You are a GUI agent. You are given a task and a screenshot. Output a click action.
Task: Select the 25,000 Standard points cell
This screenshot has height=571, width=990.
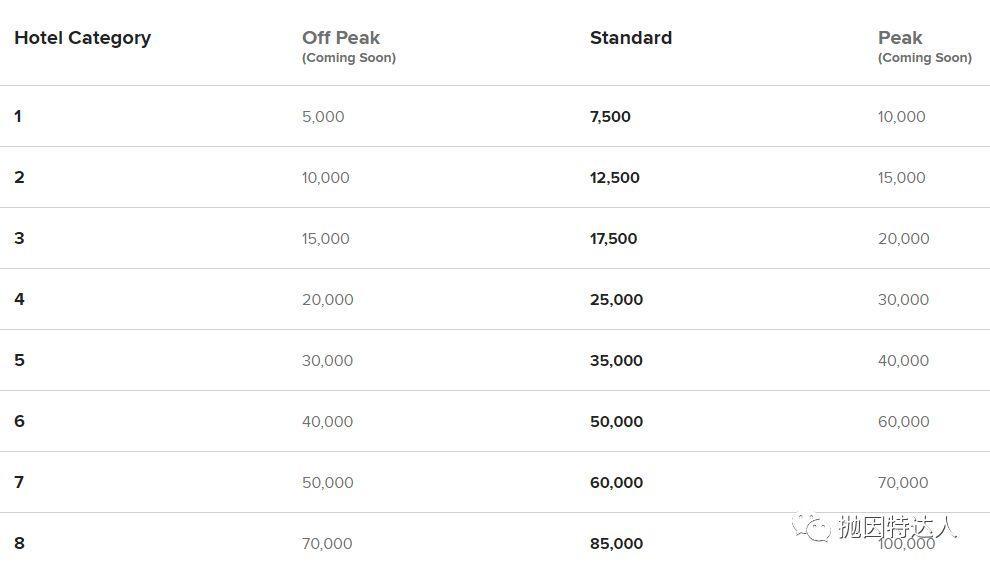pos(616,299)
